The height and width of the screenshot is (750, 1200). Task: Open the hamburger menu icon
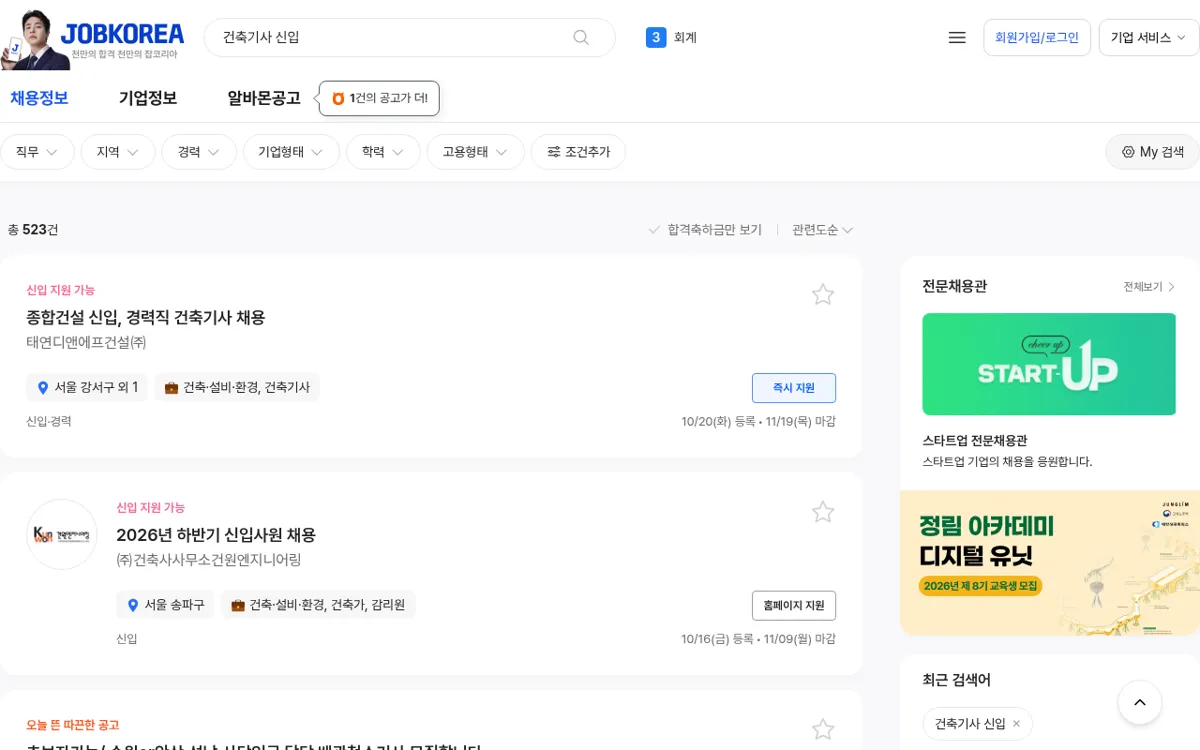click(957, 37)
